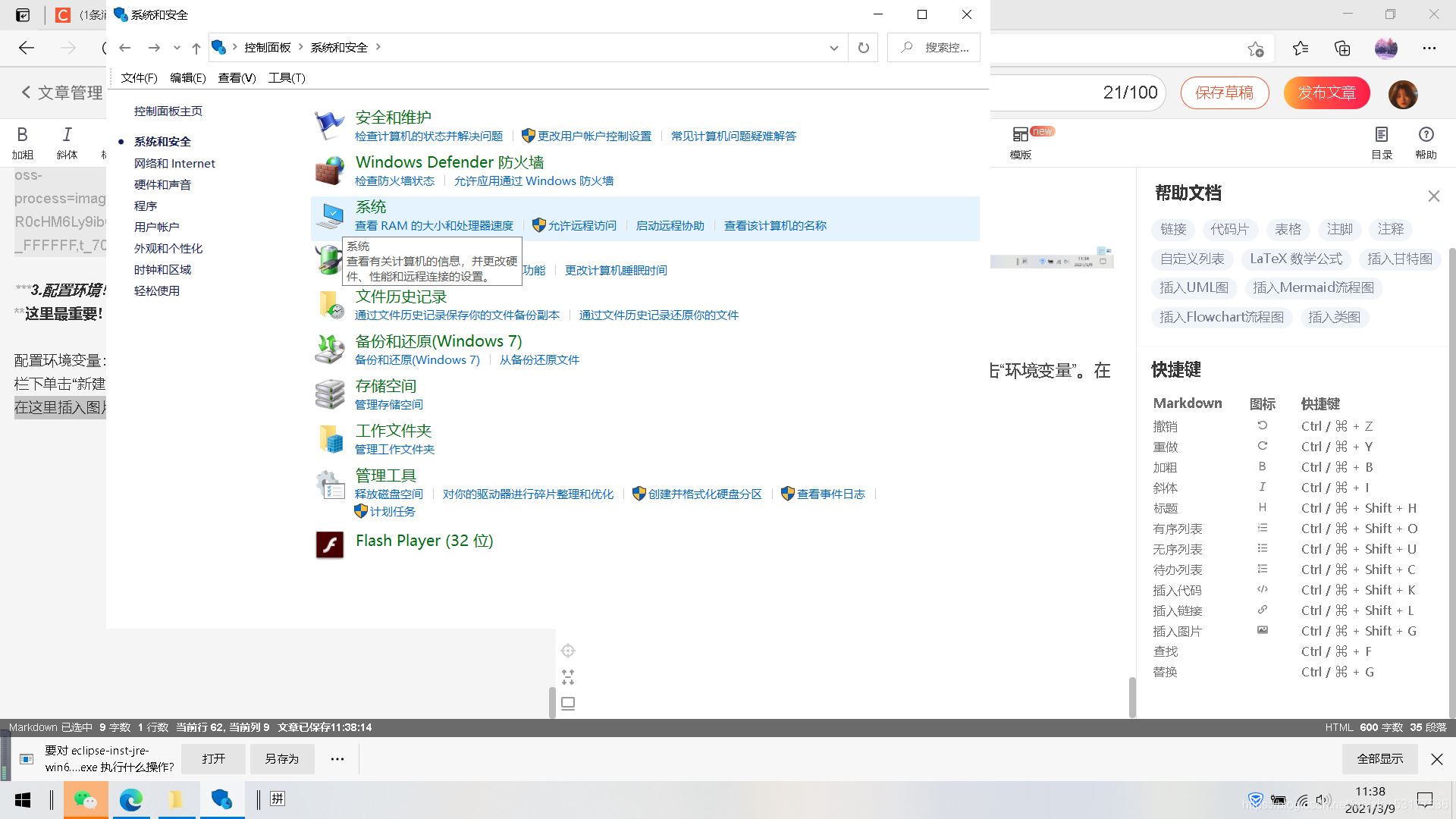
Task: Click the 发布文章 publish button
Action: [1326, 93]
